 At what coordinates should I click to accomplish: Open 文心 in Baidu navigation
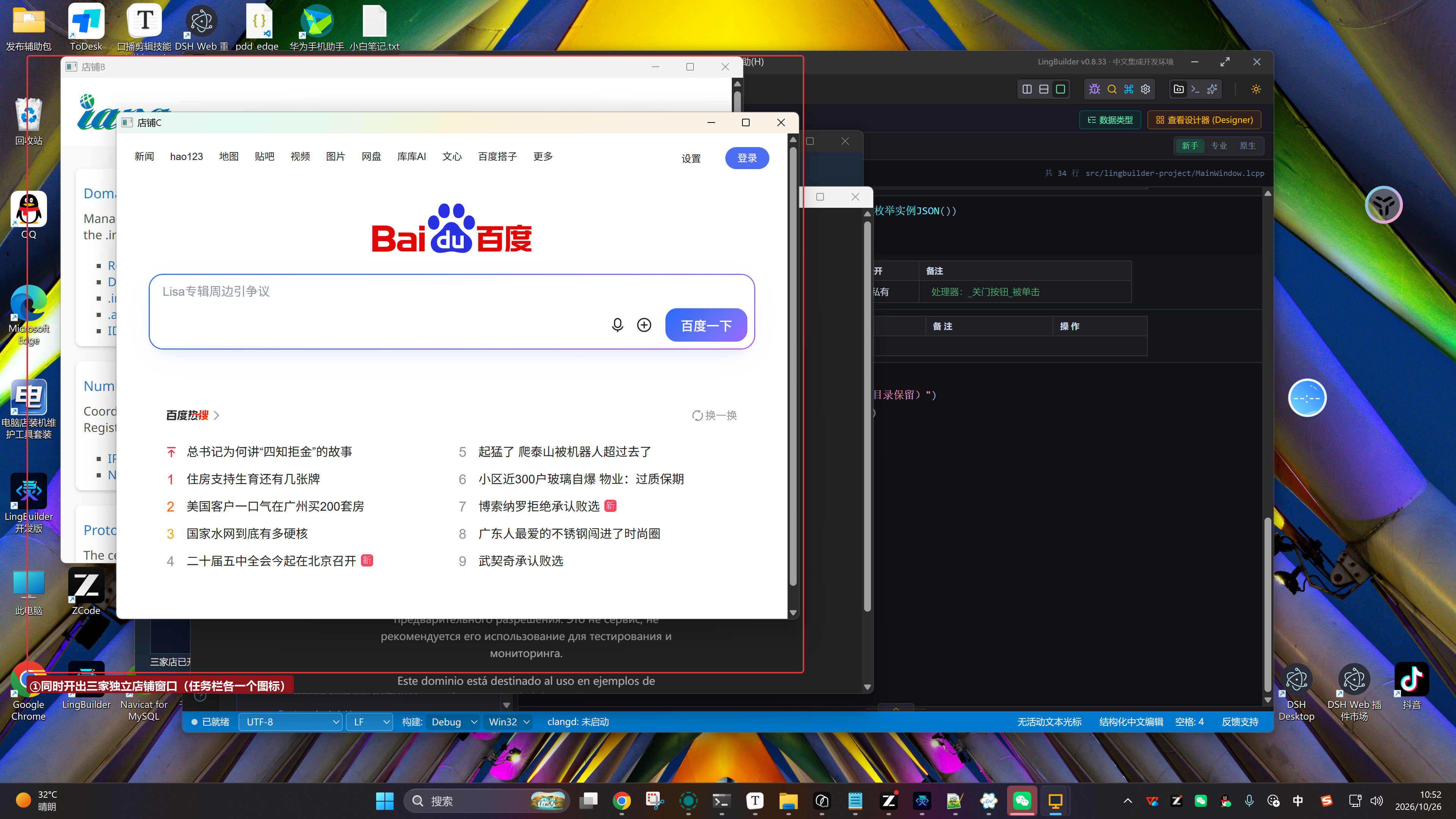click(452, 157)
